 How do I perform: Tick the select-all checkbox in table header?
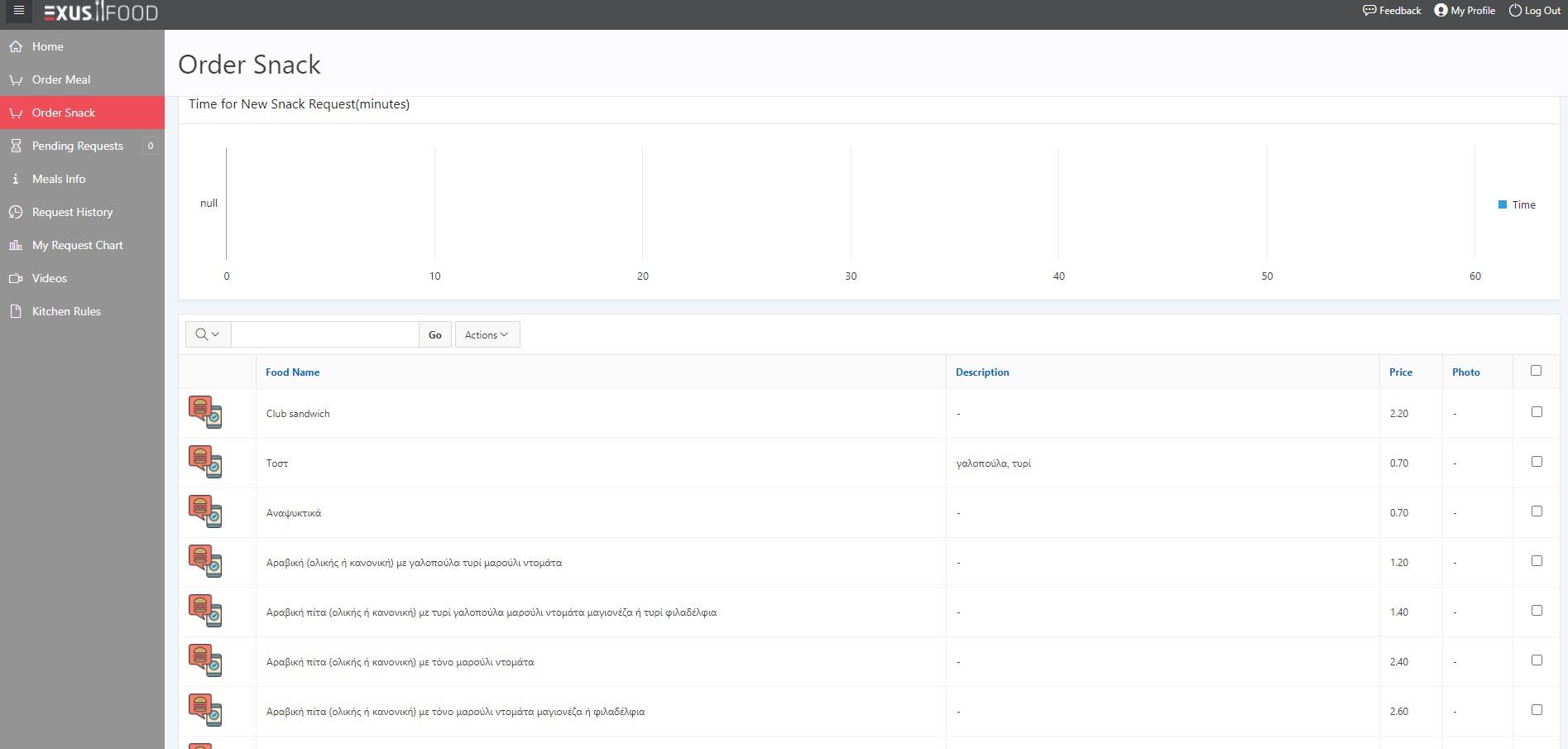(x=1536, y=370)
